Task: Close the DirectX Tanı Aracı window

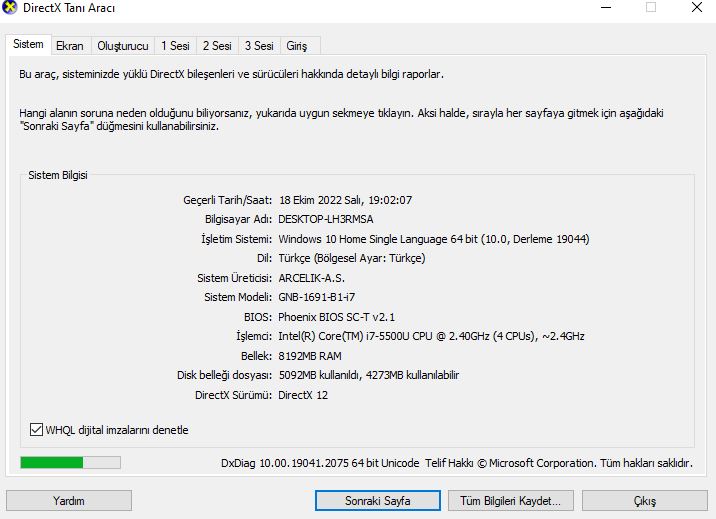Action: coord(697,7)
